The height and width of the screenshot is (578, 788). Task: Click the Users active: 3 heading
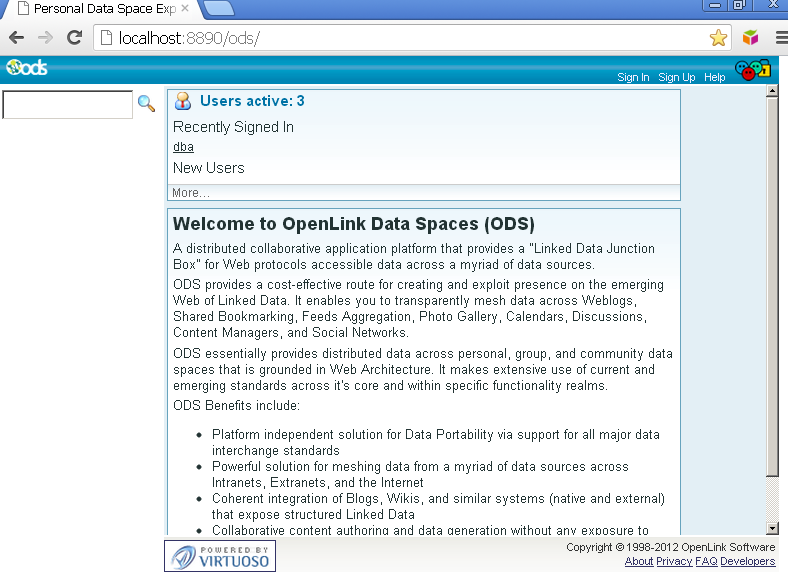(252, 101)
